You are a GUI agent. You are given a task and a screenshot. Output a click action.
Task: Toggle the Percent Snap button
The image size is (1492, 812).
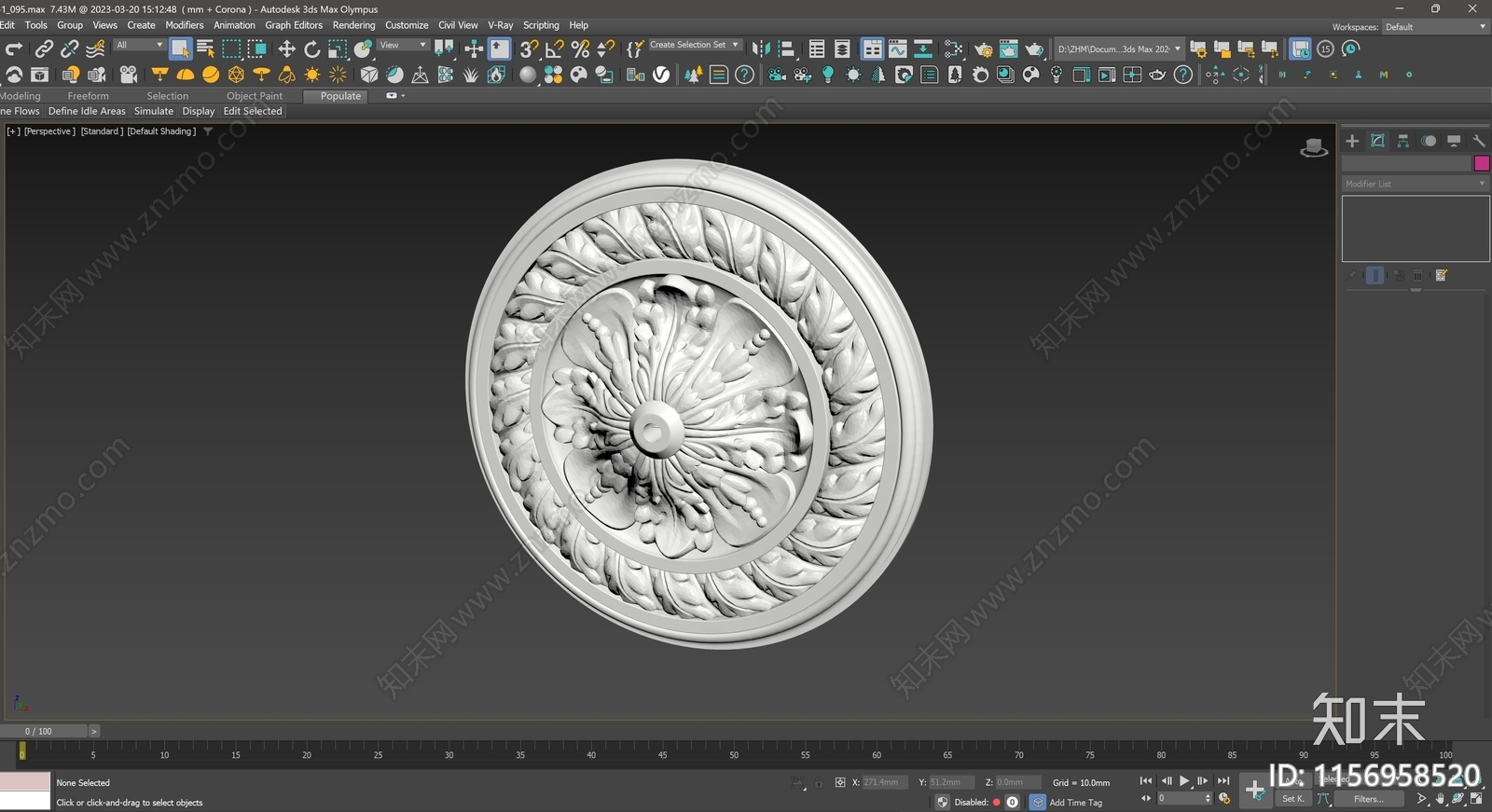tap(580, 48)
